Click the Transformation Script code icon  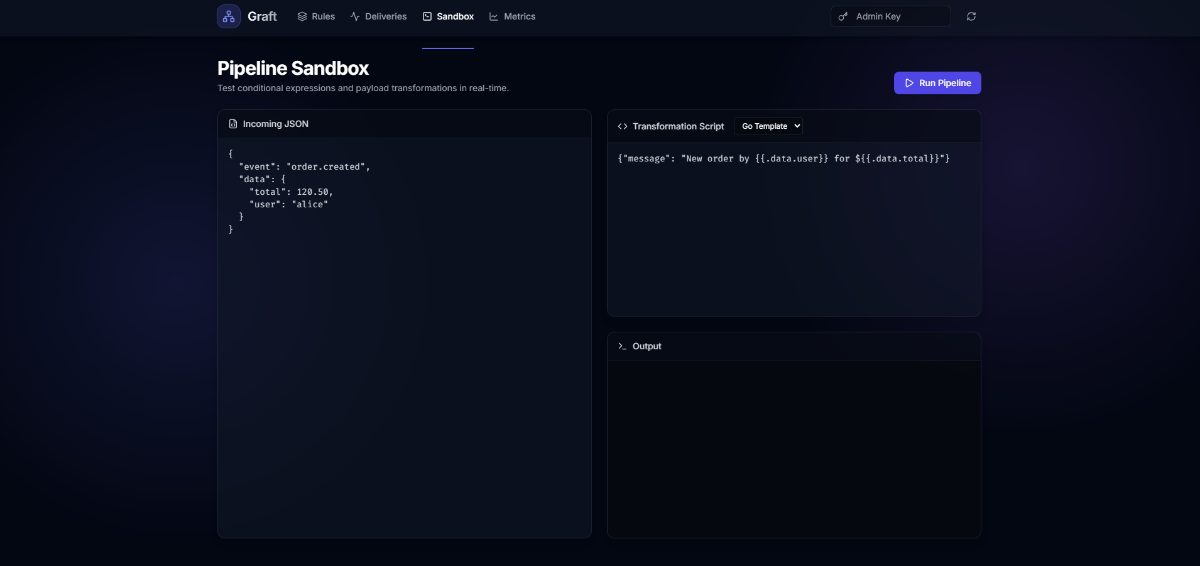click(x=623, y=126)
